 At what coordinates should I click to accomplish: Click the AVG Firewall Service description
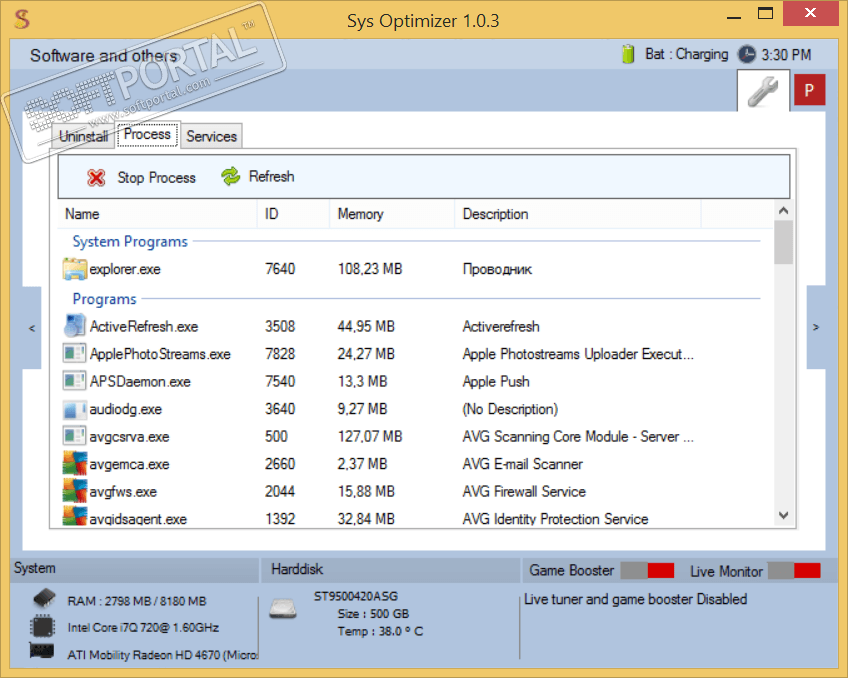[524, 491]
